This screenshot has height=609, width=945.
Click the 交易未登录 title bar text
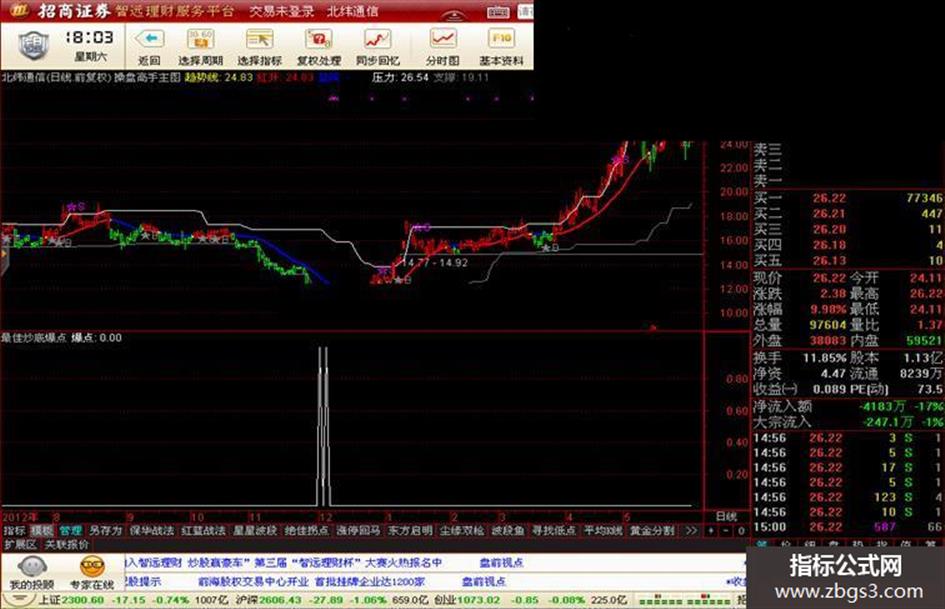282,11
